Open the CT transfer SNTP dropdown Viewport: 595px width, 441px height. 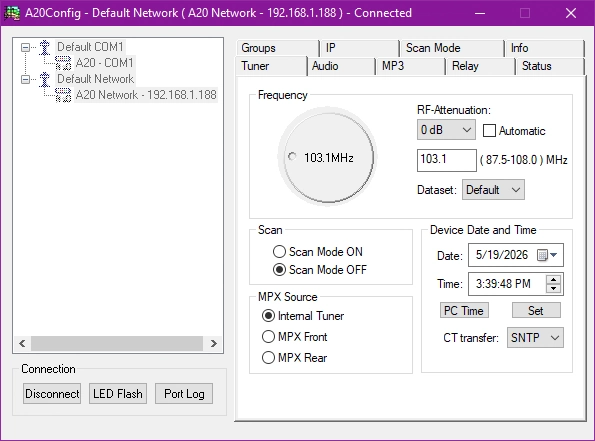535,338
